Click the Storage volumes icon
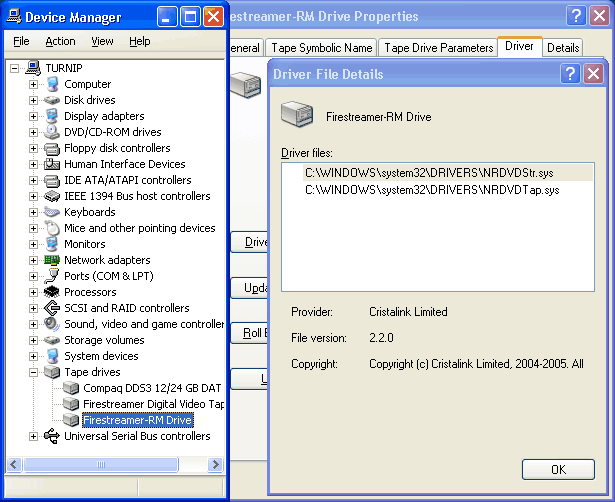 pos(52,340)
